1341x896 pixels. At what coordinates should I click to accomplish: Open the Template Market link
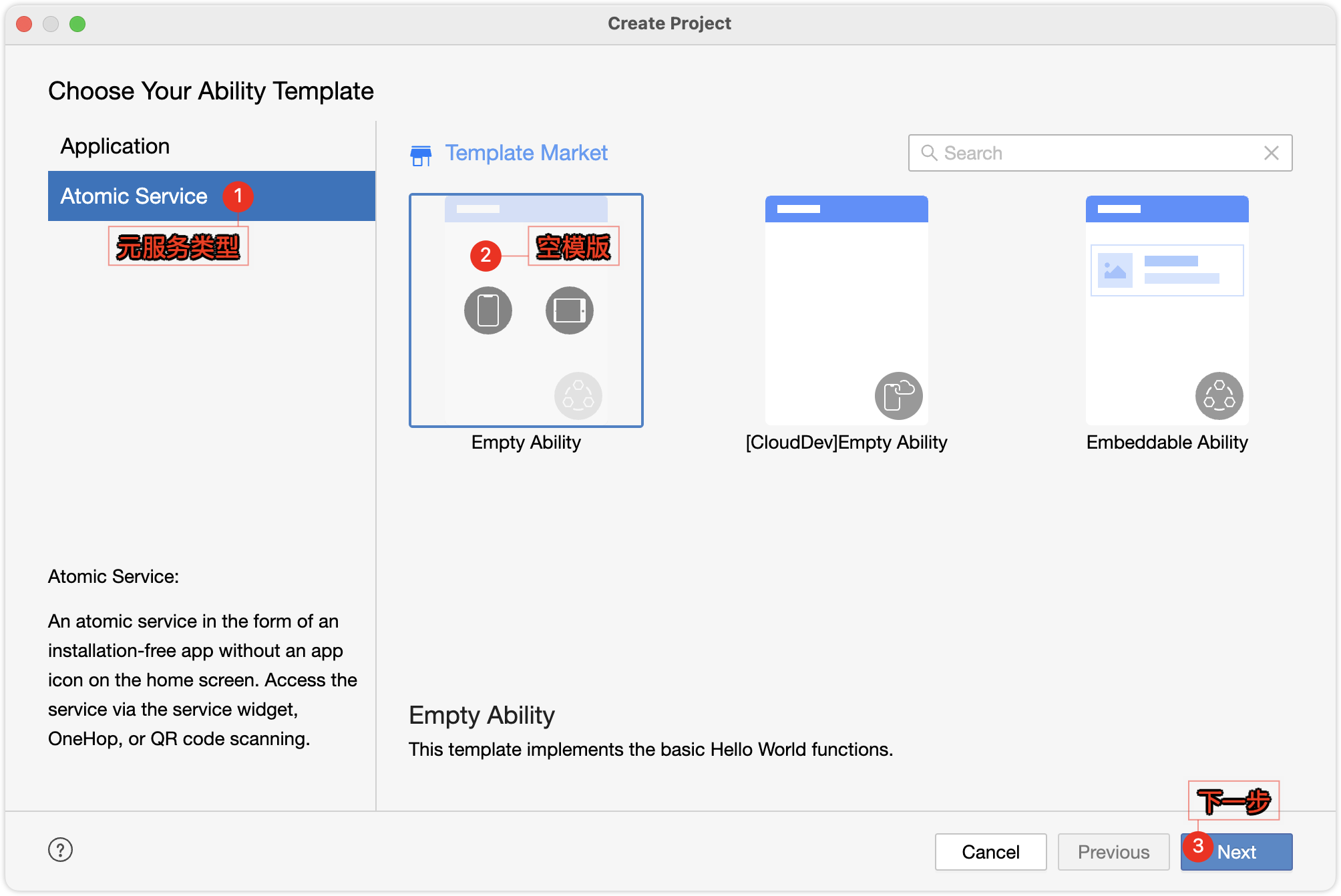point(526,153)
